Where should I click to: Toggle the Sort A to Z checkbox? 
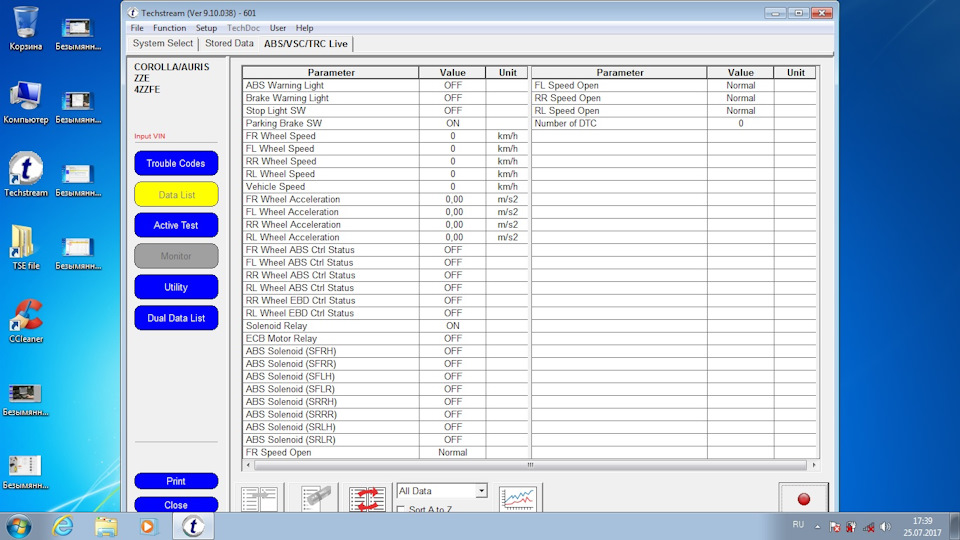[401, 509]
